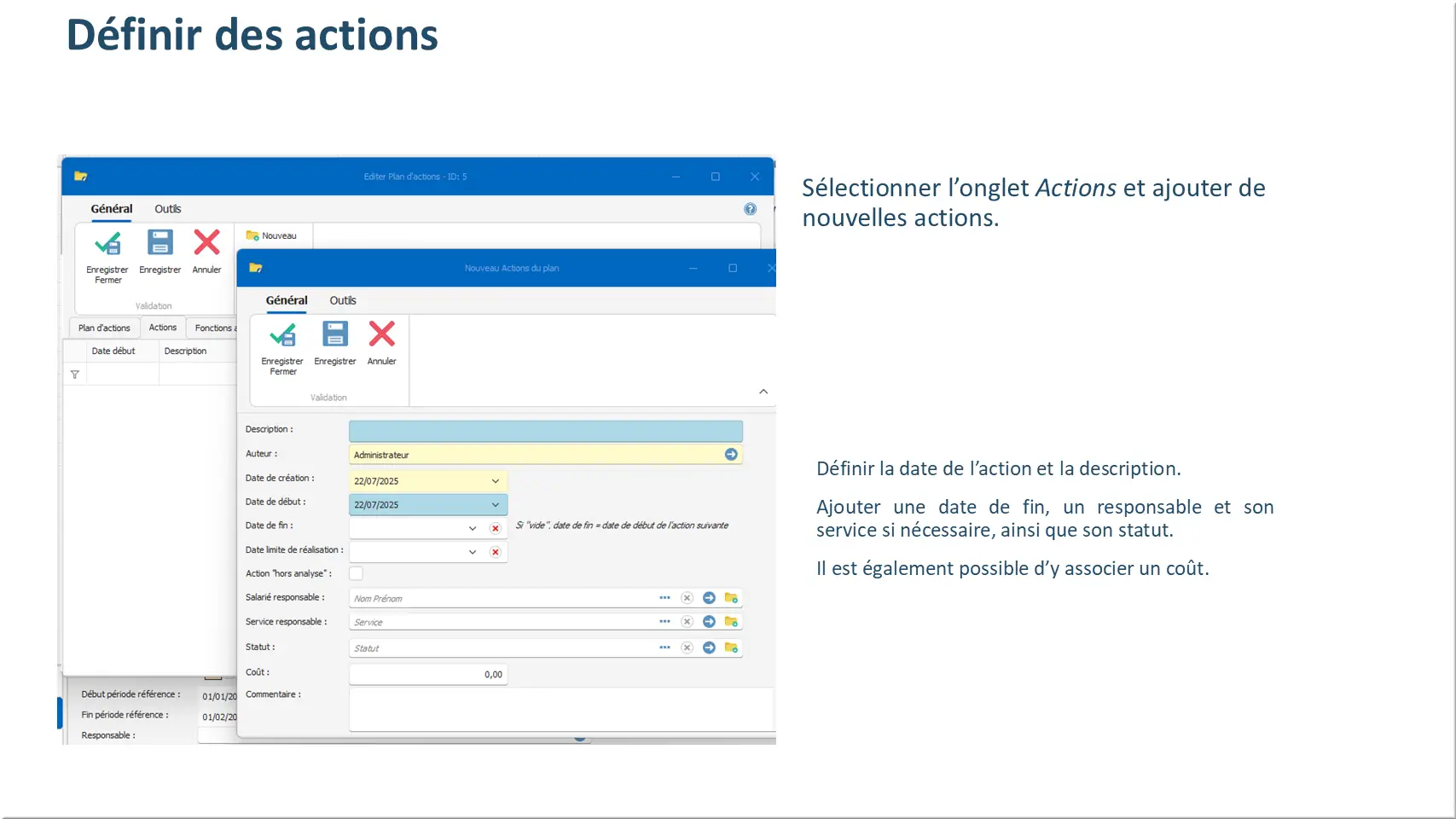The width and height of the screenshot is (1456, 819).
Task: Open the Salarié responsable ellipsis lookup
Action: (664, 598)
